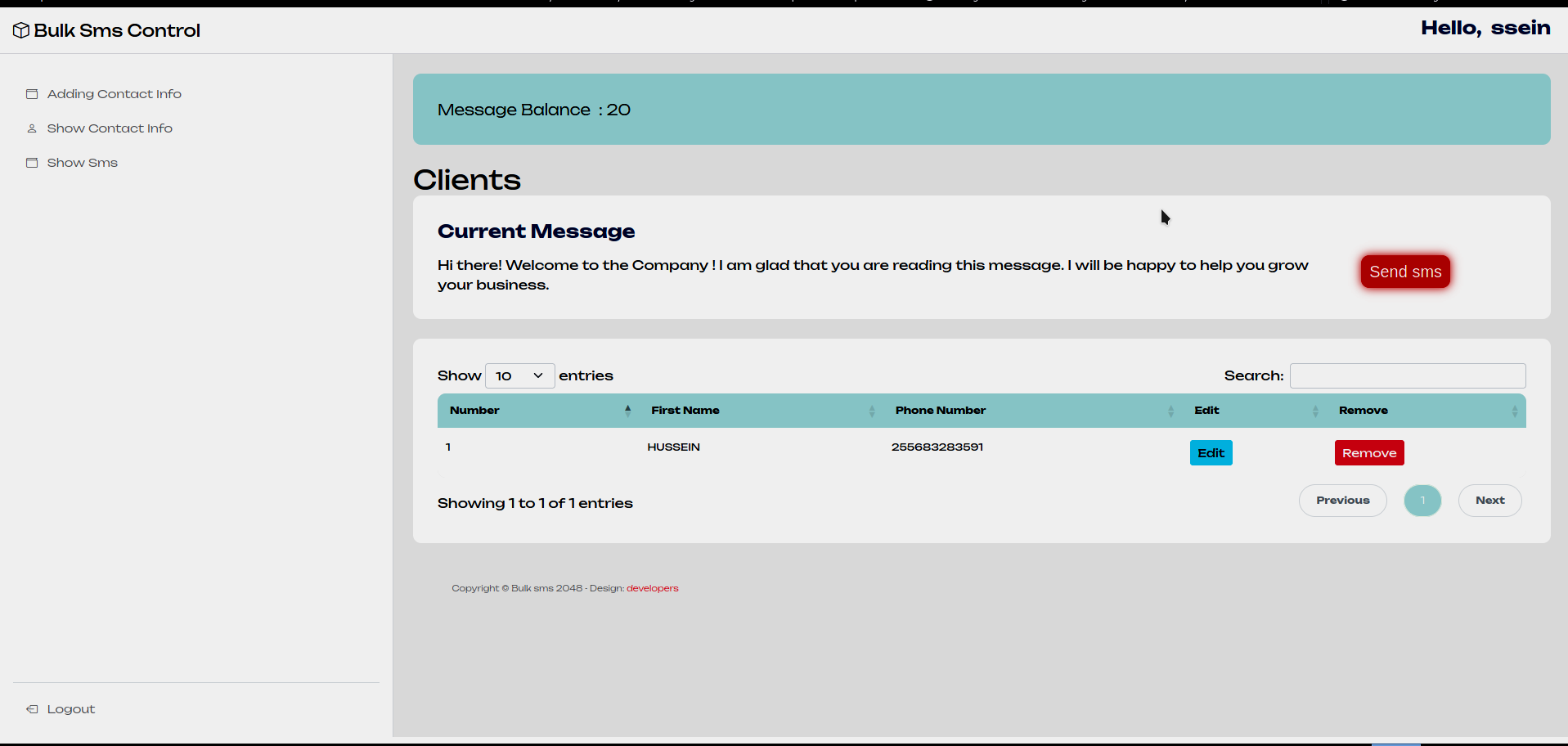Click the Logout exit icon
1568x746 pixels.
click(31, 708)
